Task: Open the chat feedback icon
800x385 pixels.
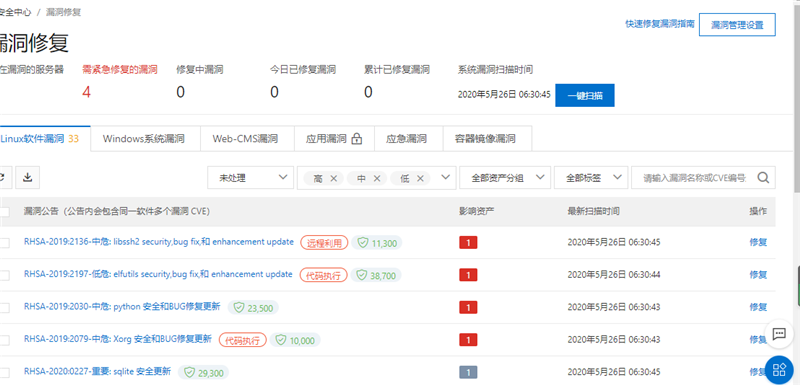Action: pos(779,334)
